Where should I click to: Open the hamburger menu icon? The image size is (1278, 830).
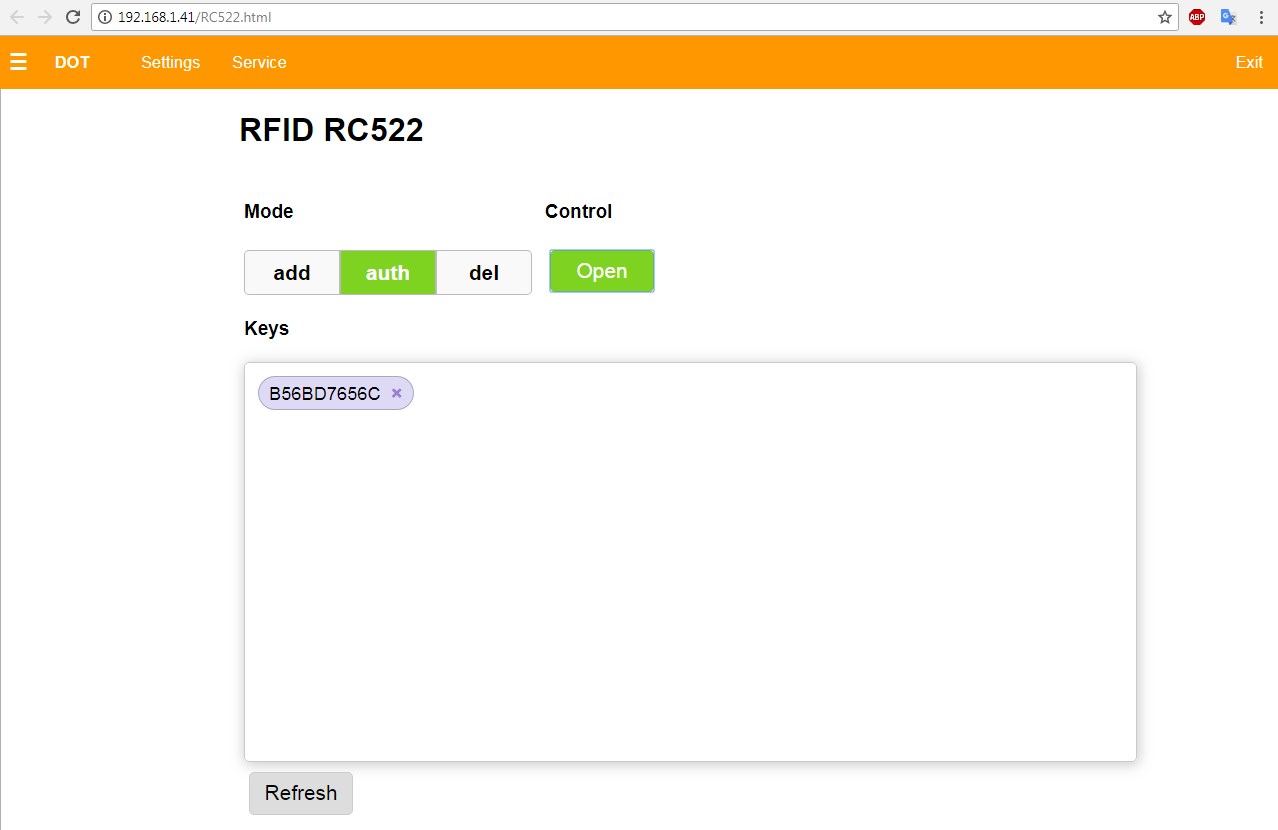pyautogui.click(x=18, y=62)
